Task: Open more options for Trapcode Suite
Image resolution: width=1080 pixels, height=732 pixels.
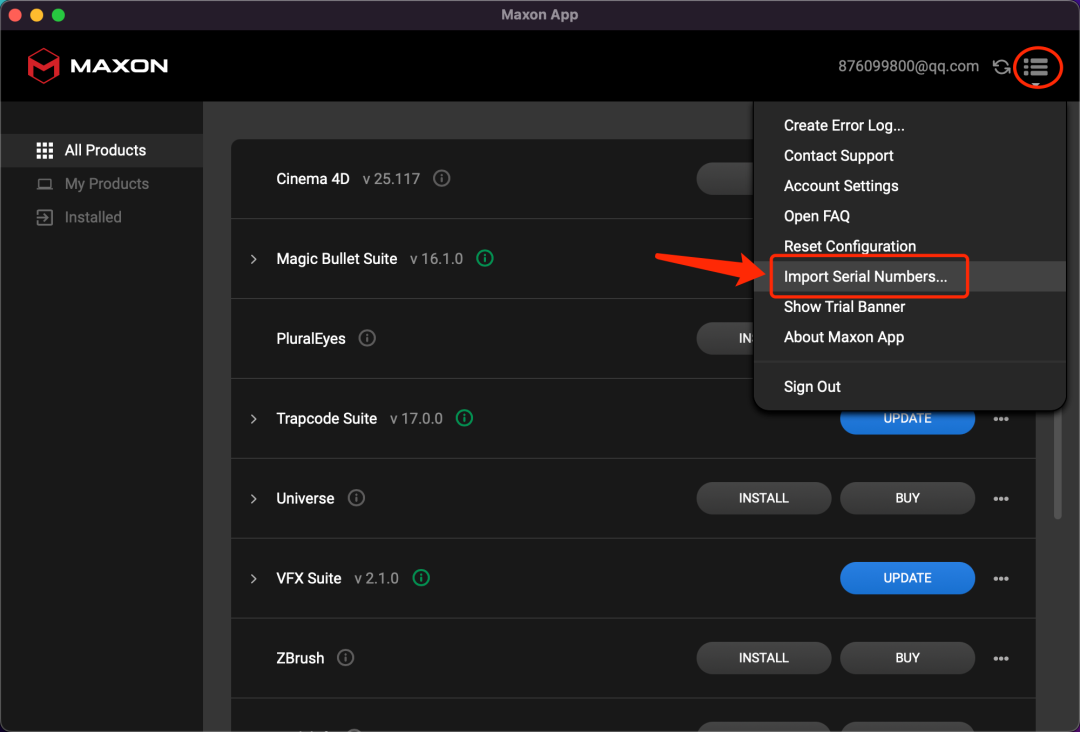Action: pyautogui.click(x=1001, y=419)
